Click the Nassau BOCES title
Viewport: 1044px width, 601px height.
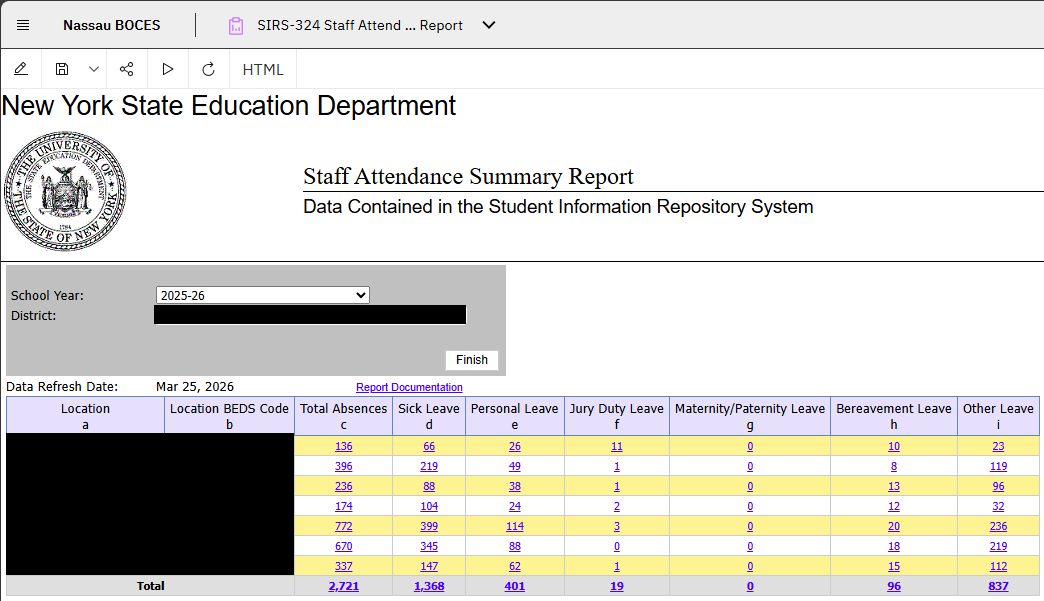(112, 25)
